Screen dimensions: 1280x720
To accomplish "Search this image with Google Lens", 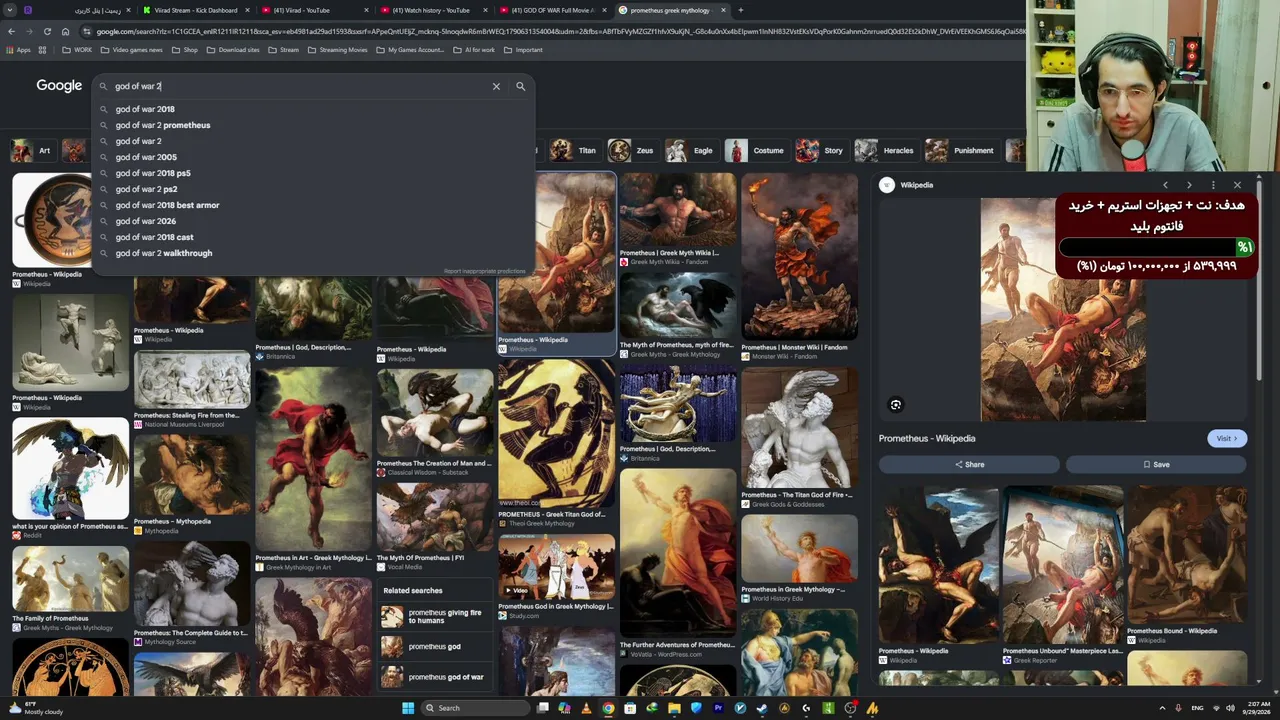I will (x=896, y=405).
